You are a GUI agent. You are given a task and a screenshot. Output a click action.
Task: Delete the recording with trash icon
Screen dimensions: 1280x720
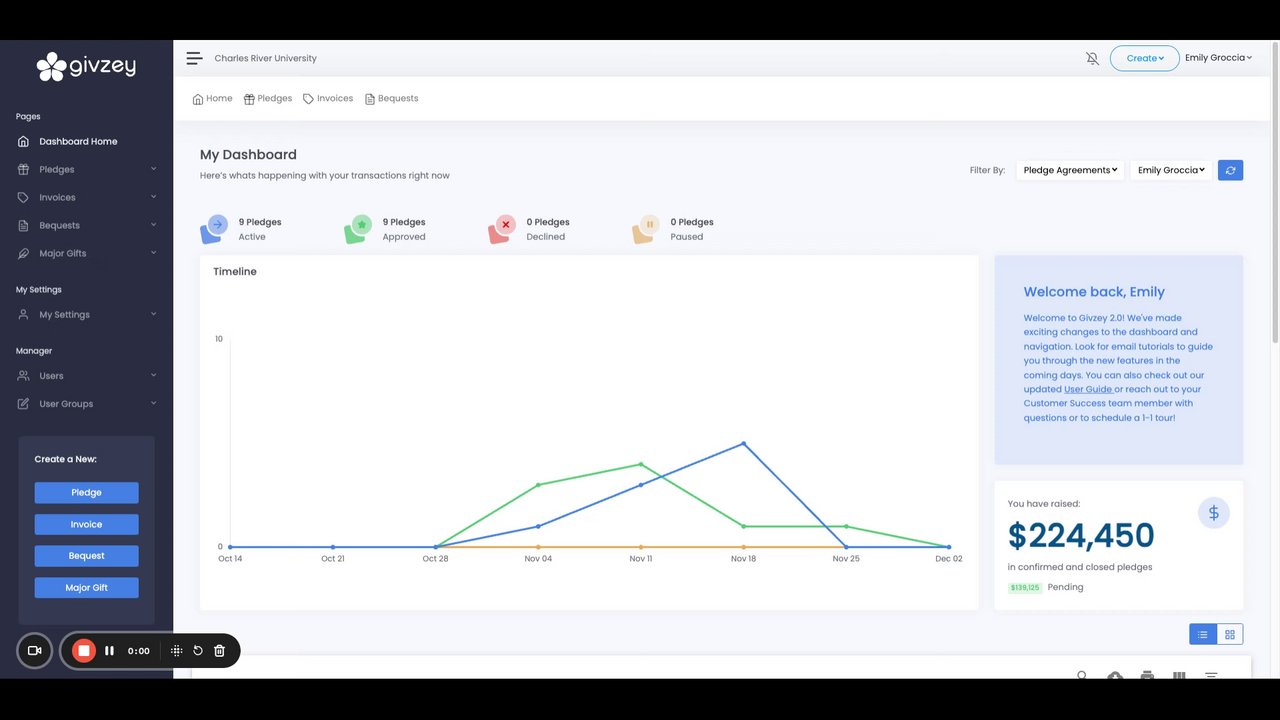pos(219,651)
